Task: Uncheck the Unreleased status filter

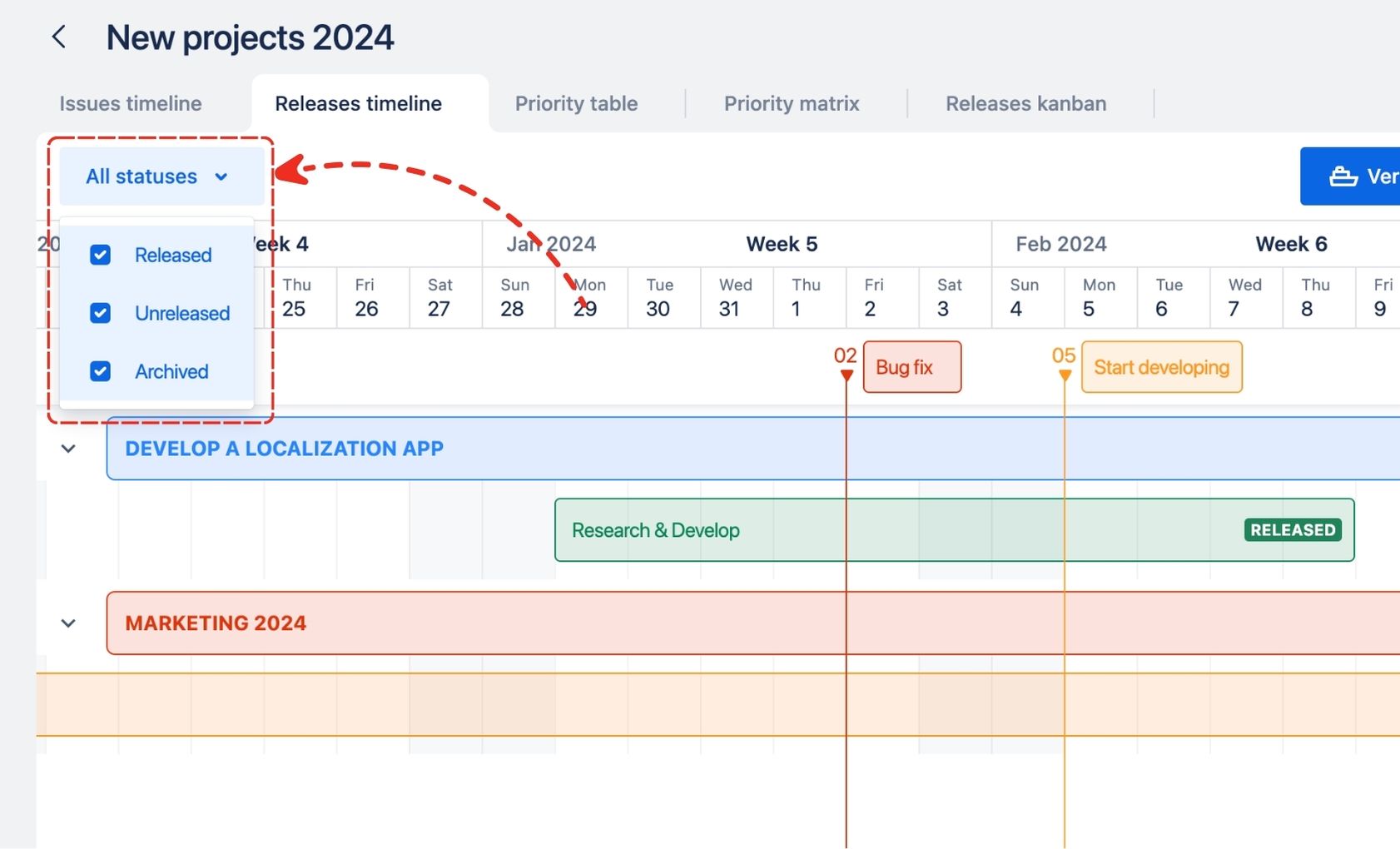Action: (99, 313)
